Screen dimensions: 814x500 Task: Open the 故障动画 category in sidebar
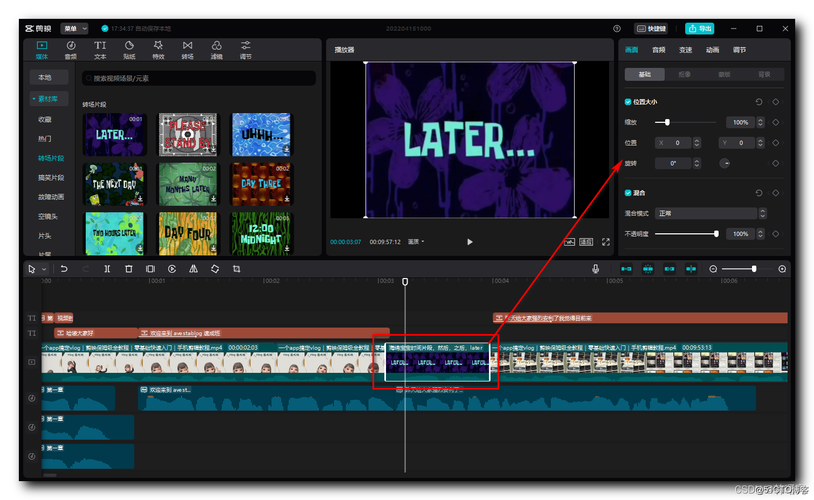coord(51,197)
